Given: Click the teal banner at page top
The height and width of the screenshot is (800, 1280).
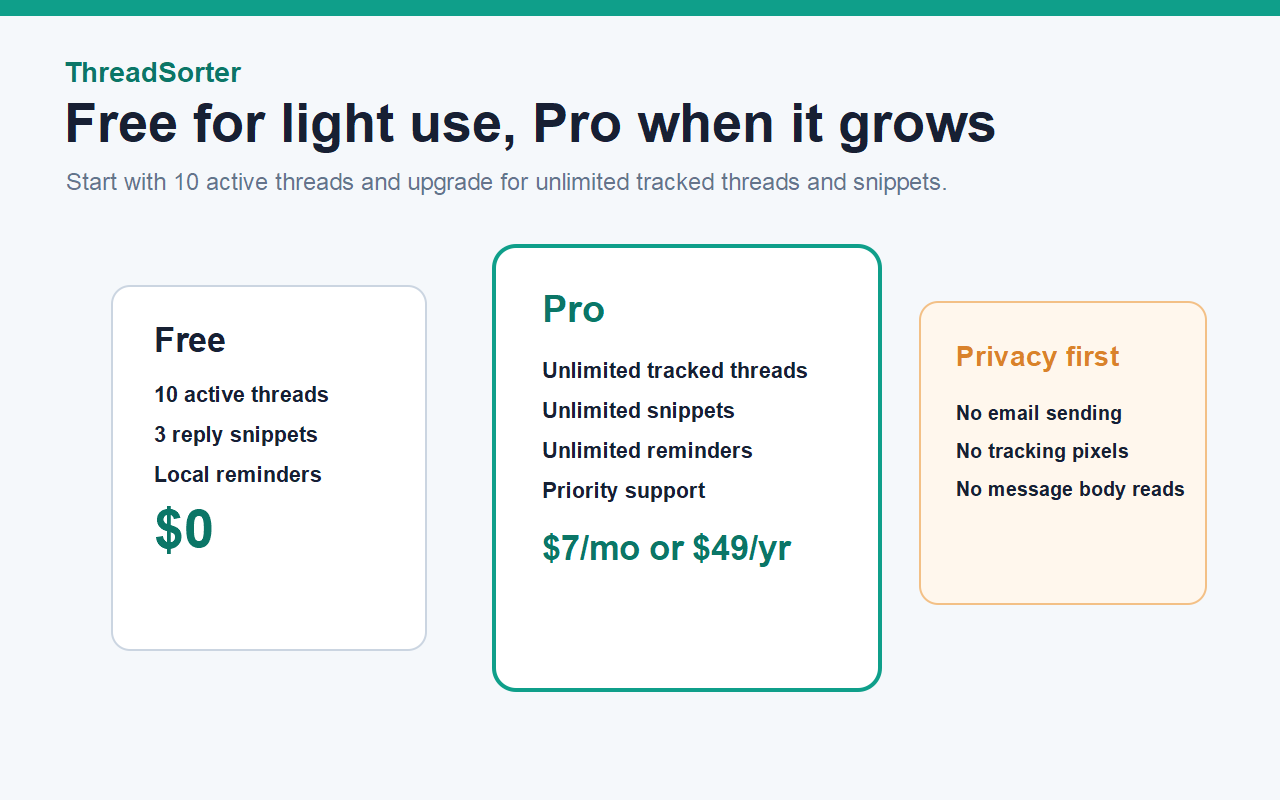Looking at the screenshot, I should [x=640, y=8].
